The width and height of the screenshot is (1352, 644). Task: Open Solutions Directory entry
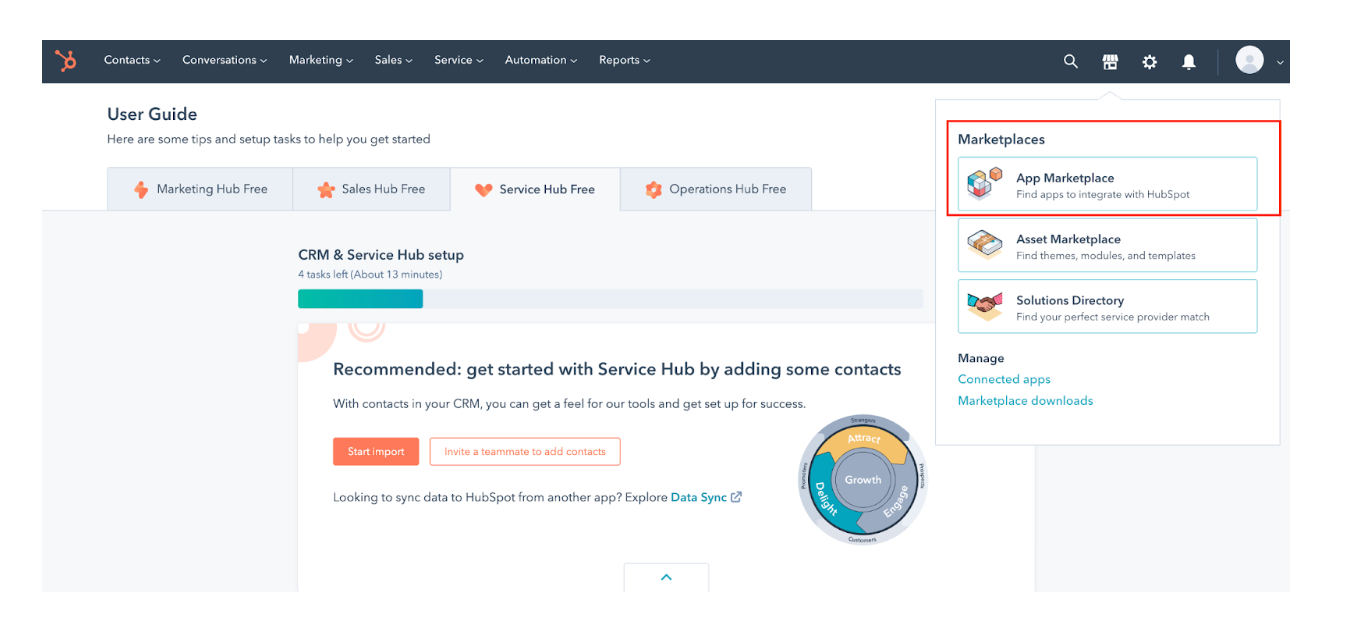tap(1107, 306)
